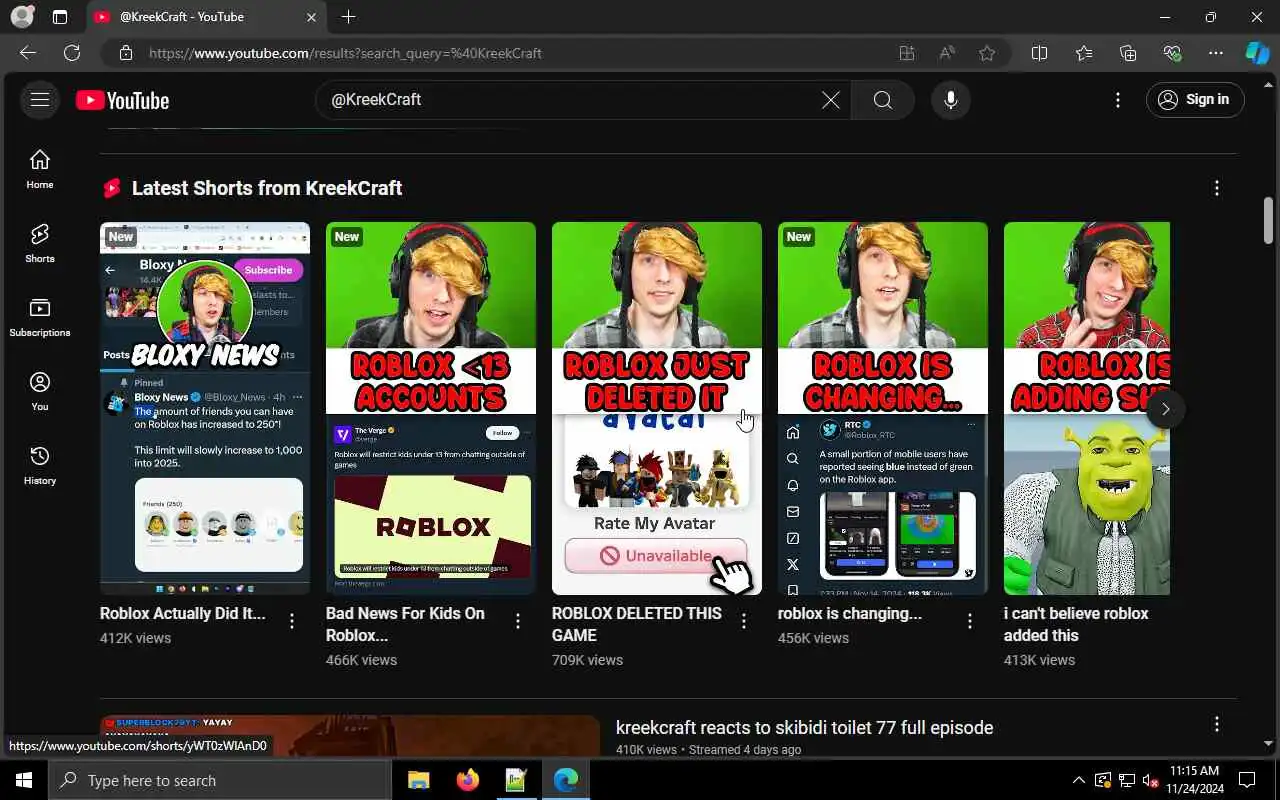Image resolution: width=1280 pixels, height=800 pixels.
Task: Open the You section in the sidebar
Action: coord(40,392)
